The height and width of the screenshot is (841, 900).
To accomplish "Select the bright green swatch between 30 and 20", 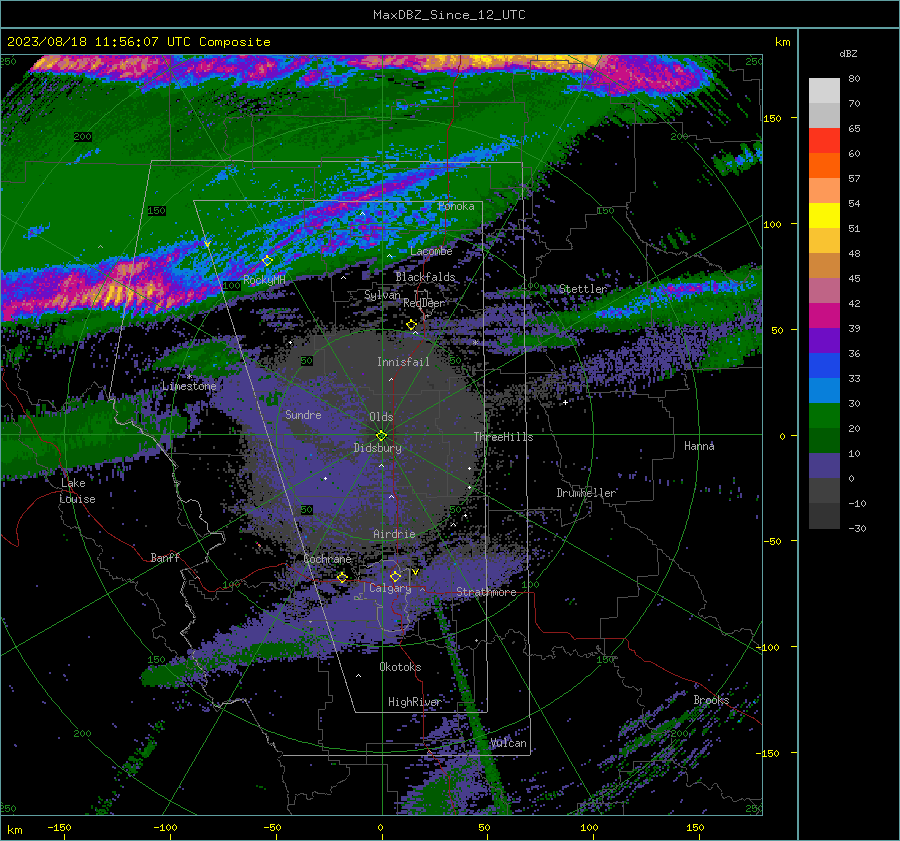I will point(824,416).
